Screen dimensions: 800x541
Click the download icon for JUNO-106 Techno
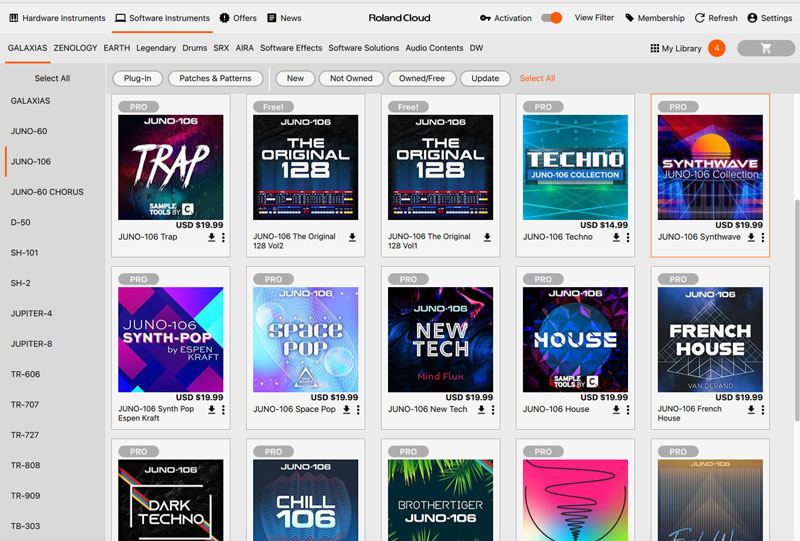coord(617,238)
